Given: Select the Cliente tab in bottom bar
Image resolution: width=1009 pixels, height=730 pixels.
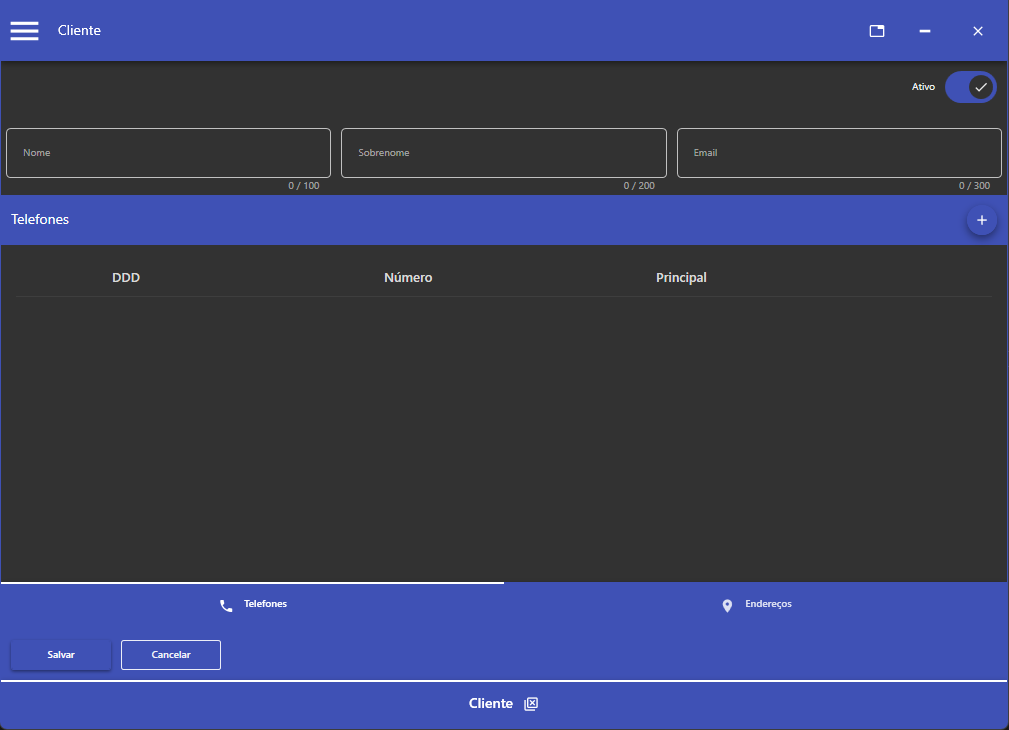Looking at the screenshot, I should (490, 704).
